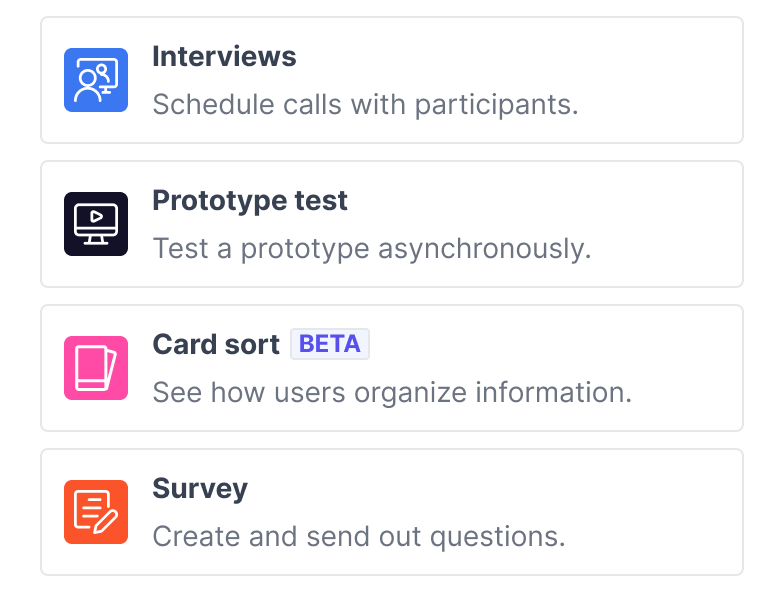Select the Prototype test heading
Viewport: 784px width, 592px height.
point(250,201)
